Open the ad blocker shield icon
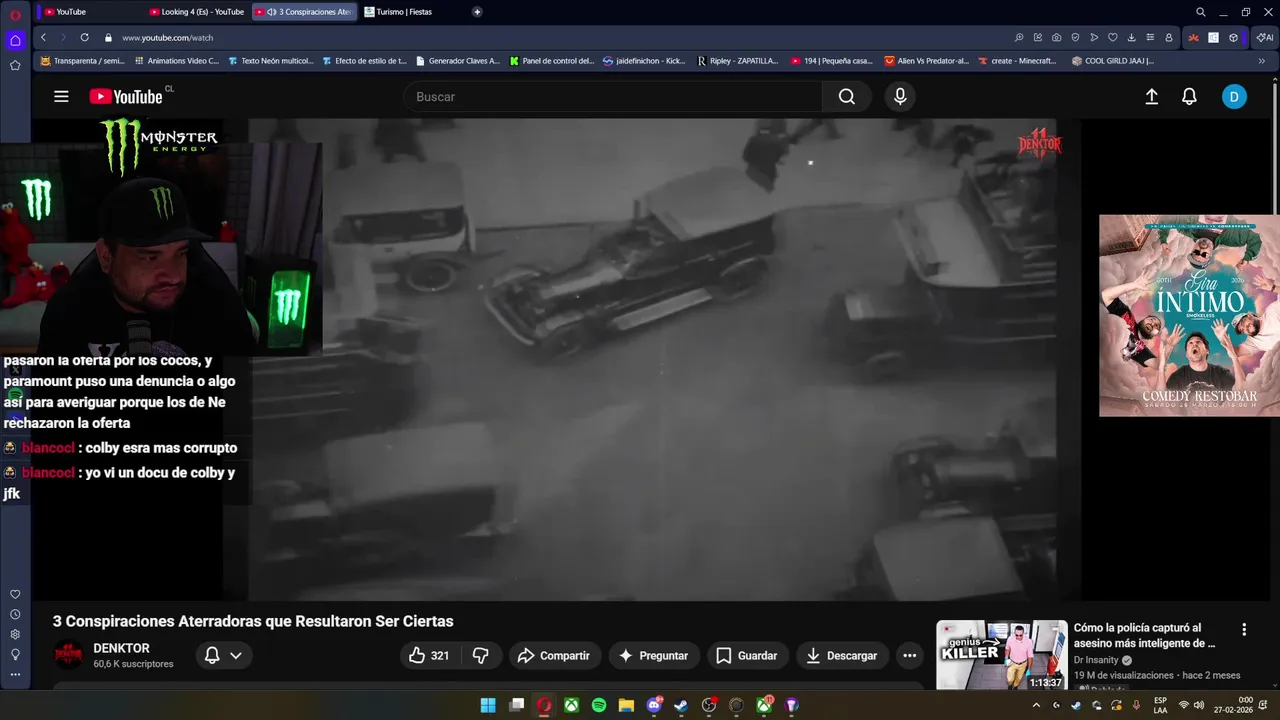The height and width of the screenshot is (720, 1280). [1075, 37]
